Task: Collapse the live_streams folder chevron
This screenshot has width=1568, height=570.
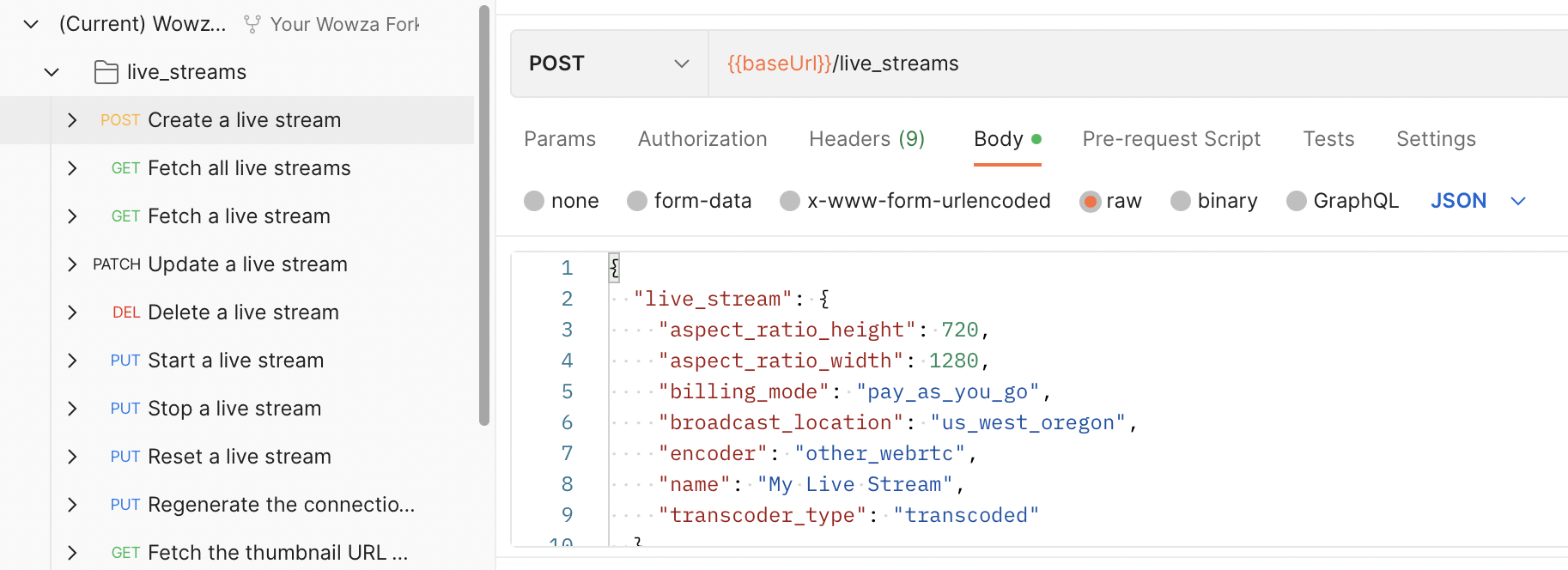Action: 52,72
